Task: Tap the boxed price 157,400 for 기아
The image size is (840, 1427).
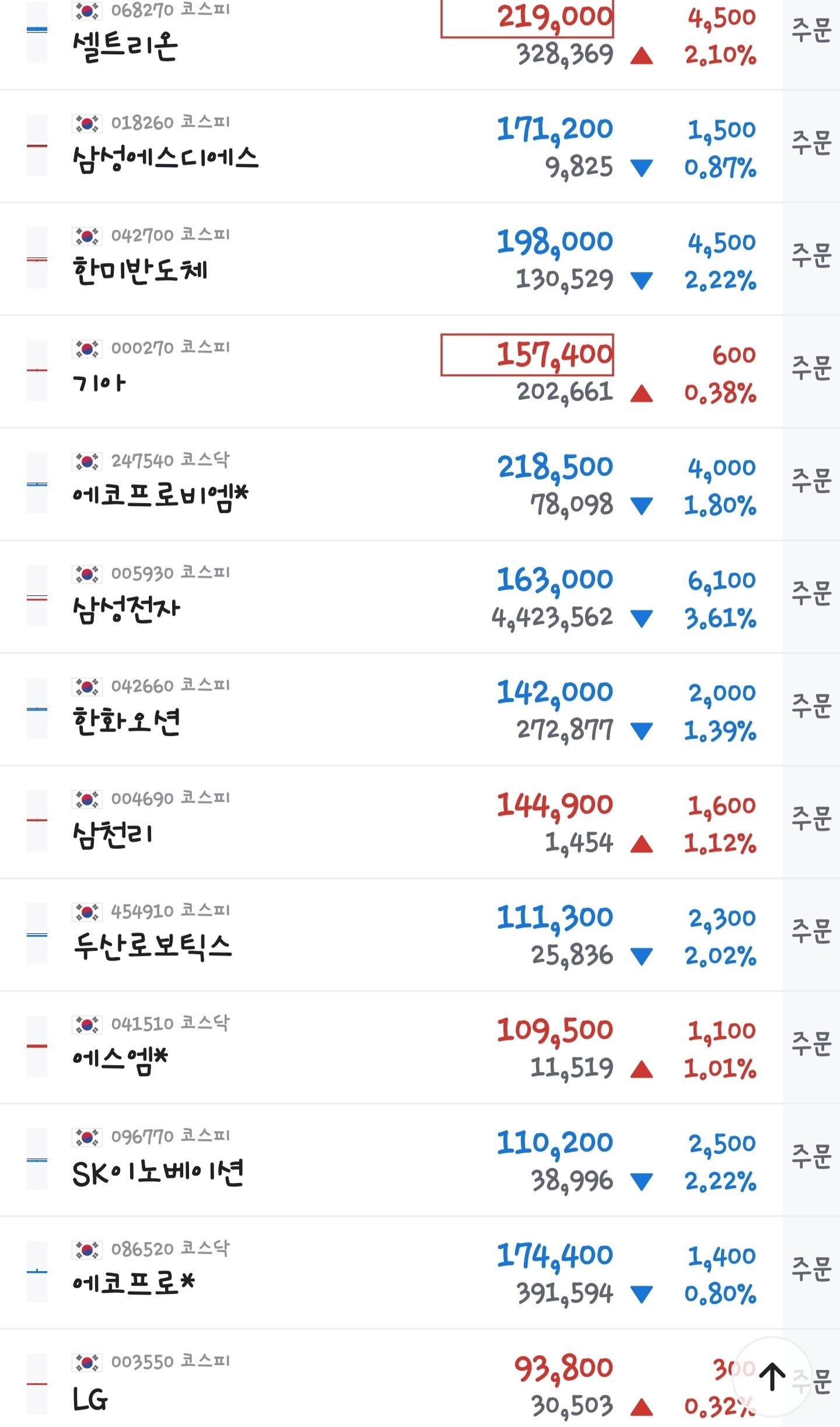Action: 527,355
